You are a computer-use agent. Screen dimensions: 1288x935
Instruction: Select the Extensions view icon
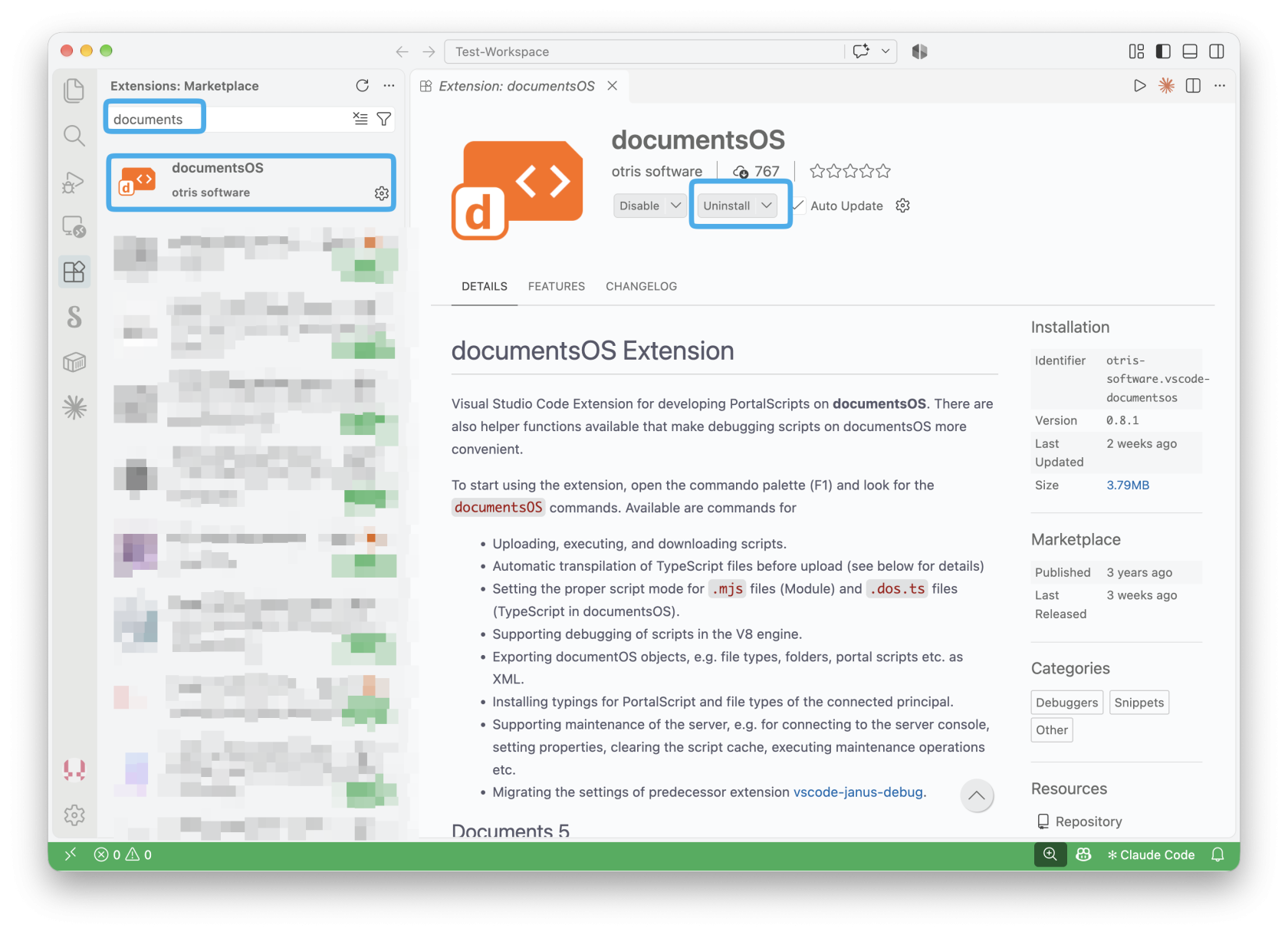74,272
